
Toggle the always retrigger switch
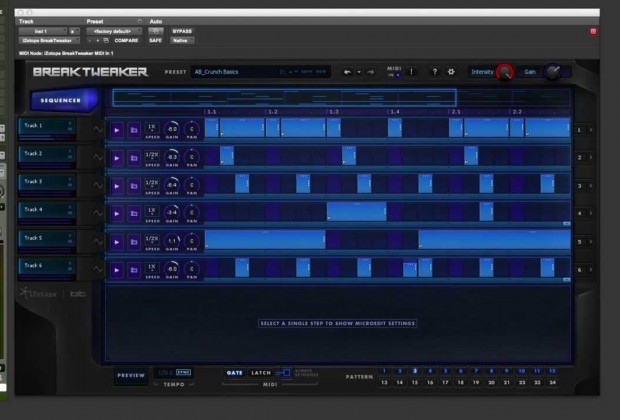pos(283,373)
